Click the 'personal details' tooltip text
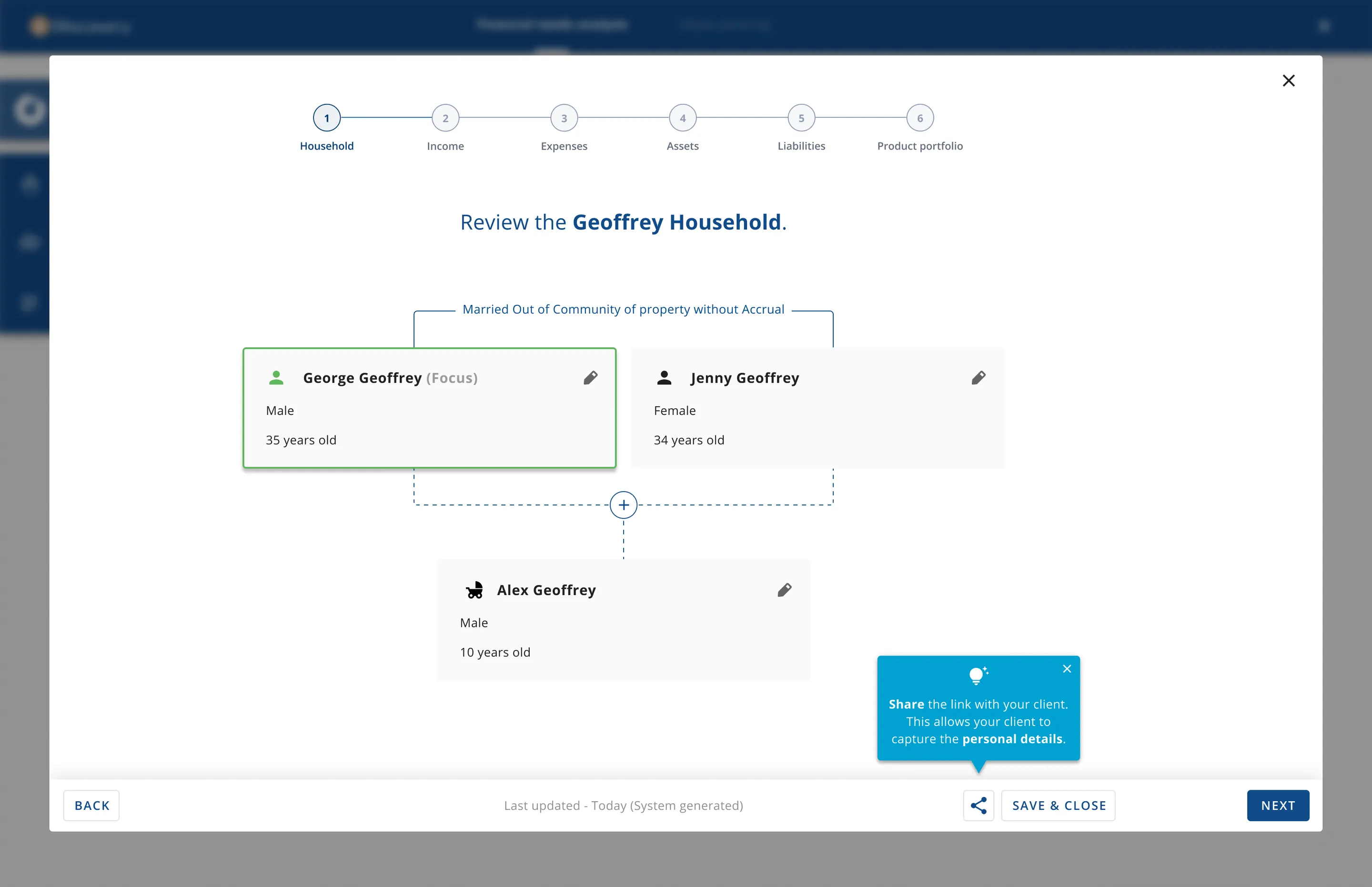Viewport: 1372px width, 887px height. click(x=1012, y=739)
